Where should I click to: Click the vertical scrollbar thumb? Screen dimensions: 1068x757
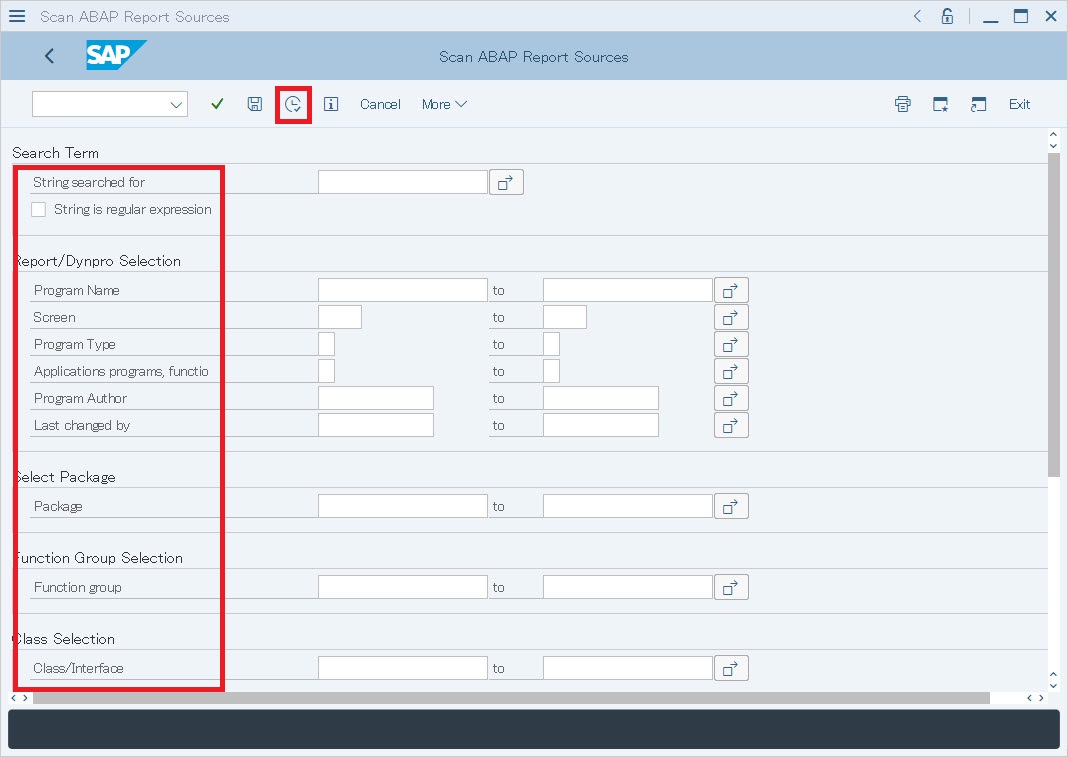pos(1054,315)
